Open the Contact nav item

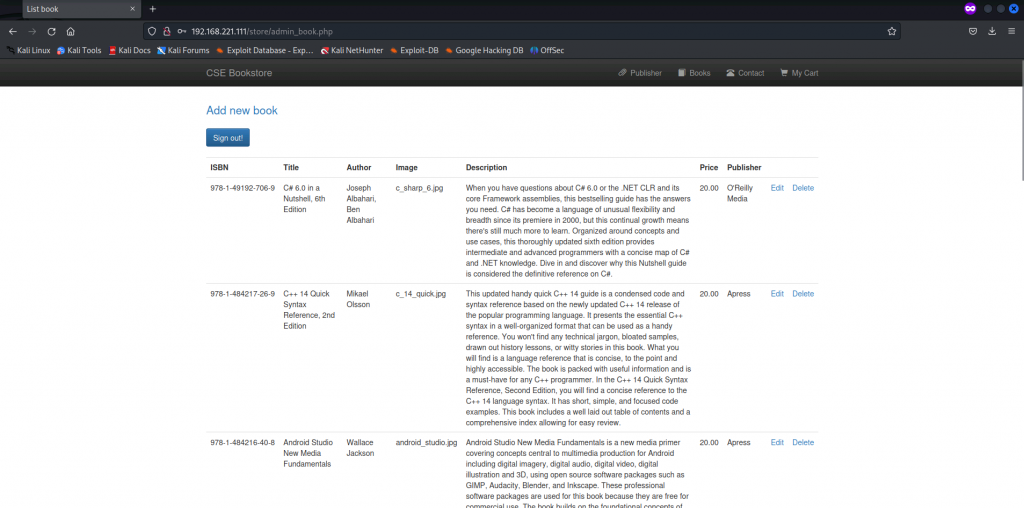745,73
